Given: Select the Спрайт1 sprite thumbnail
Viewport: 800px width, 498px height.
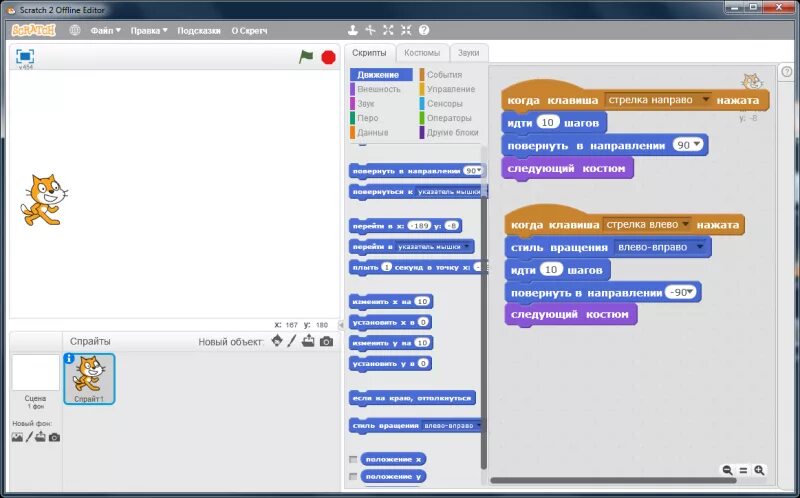Looking at the screenshot, I should click(x=89, y=379).
